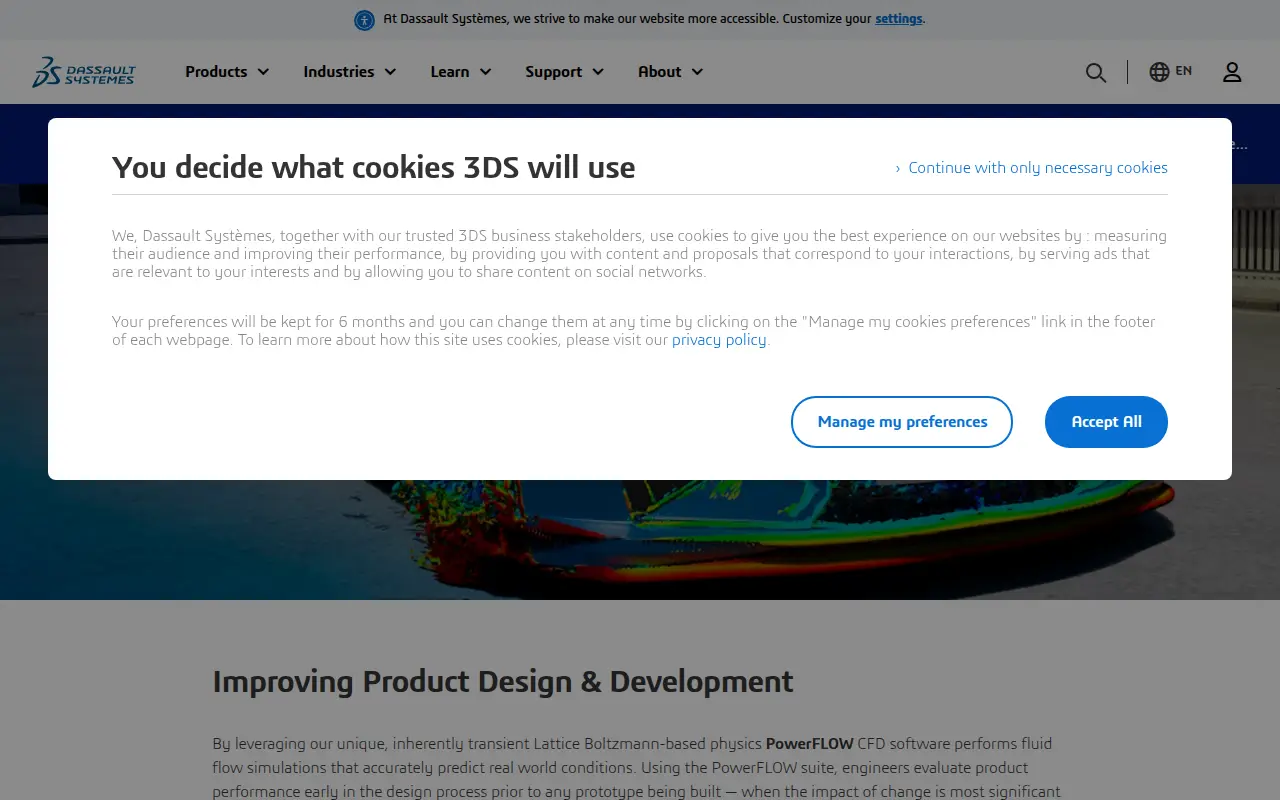
Task: Click the Accept All button
Action: [1106, 422]
